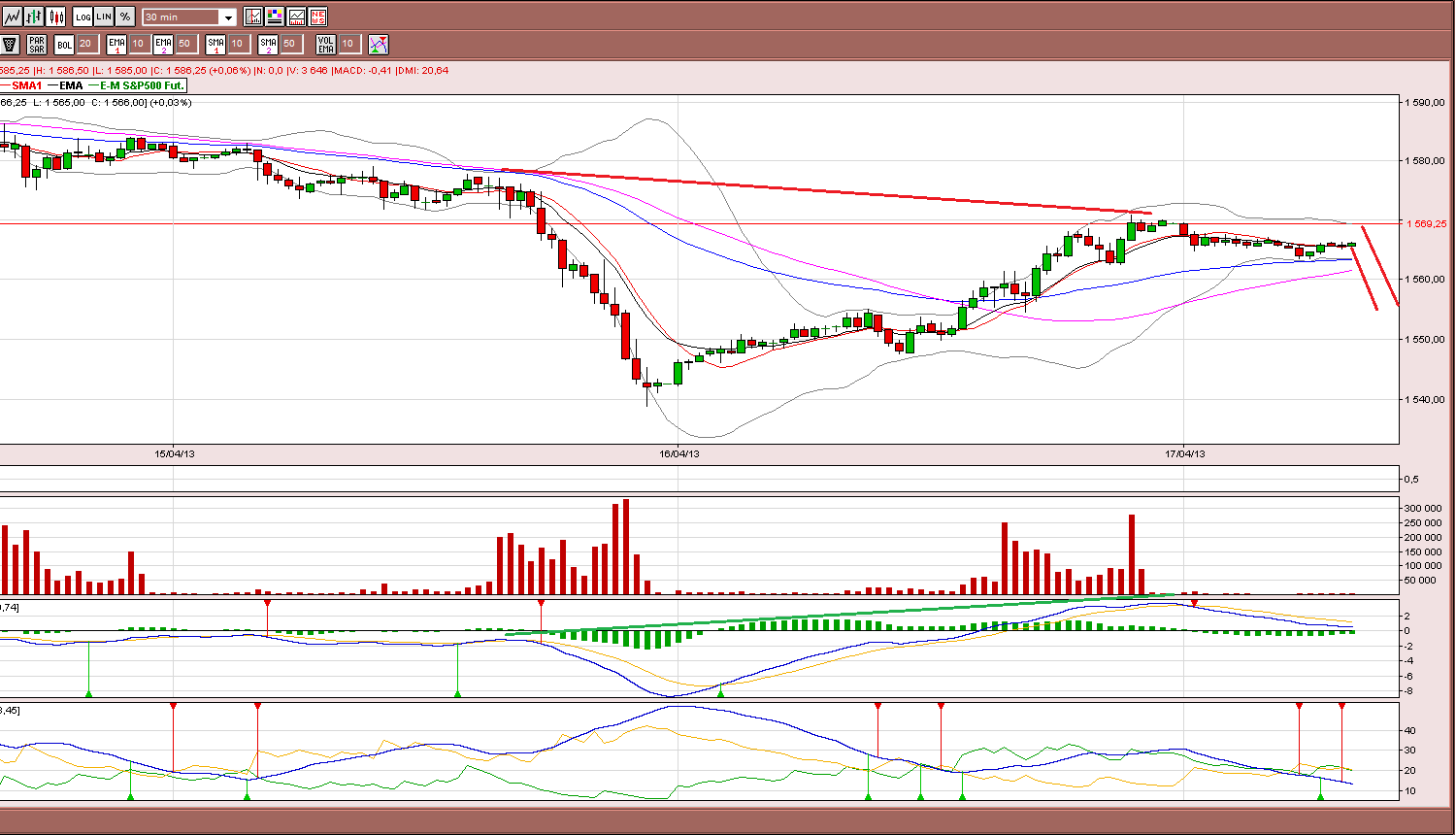The image size is (1456, 835).
Task: Click the 300 000 volume axis label
Action: (x=1423, y=509)
